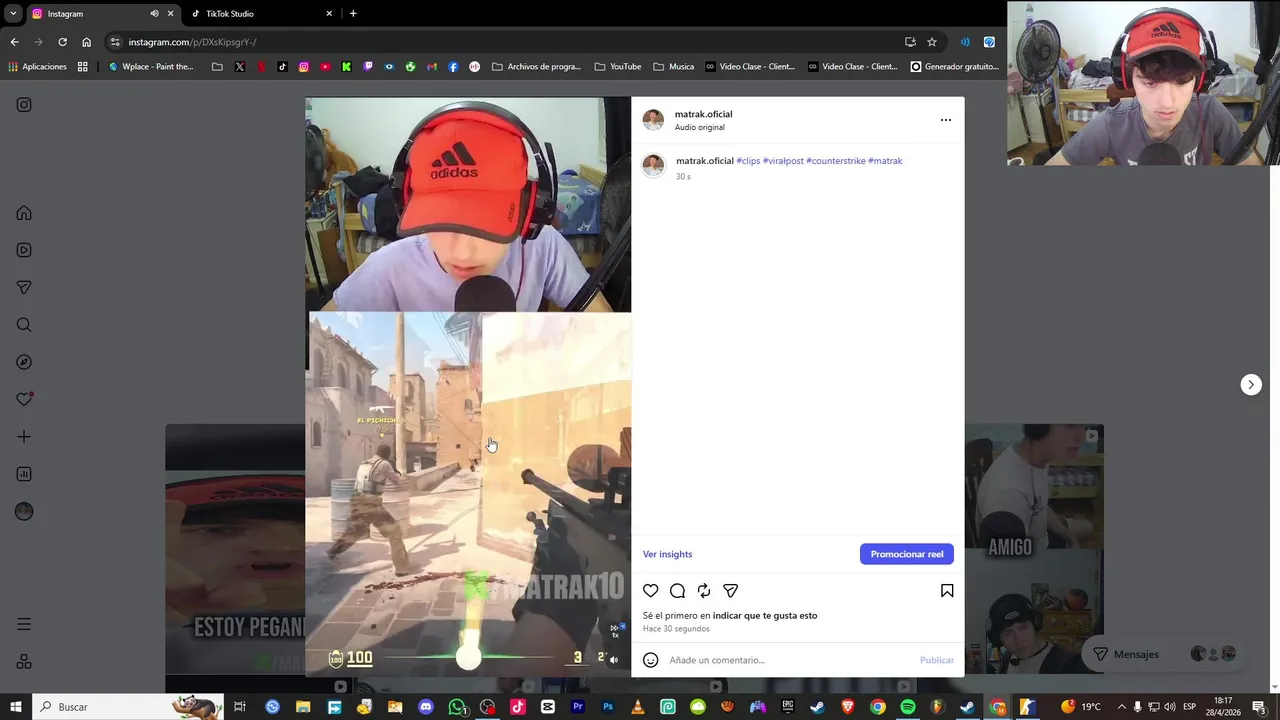Mute the reel video sound
The image size is (1280, 720).
(614, 659)
